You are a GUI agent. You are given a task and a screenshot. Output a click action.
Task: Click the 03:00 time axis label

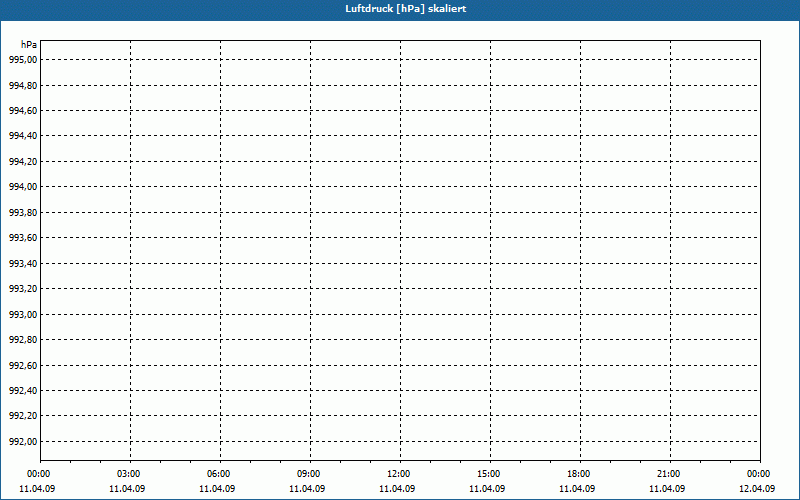pyautogui.click(x=129, y=474)
